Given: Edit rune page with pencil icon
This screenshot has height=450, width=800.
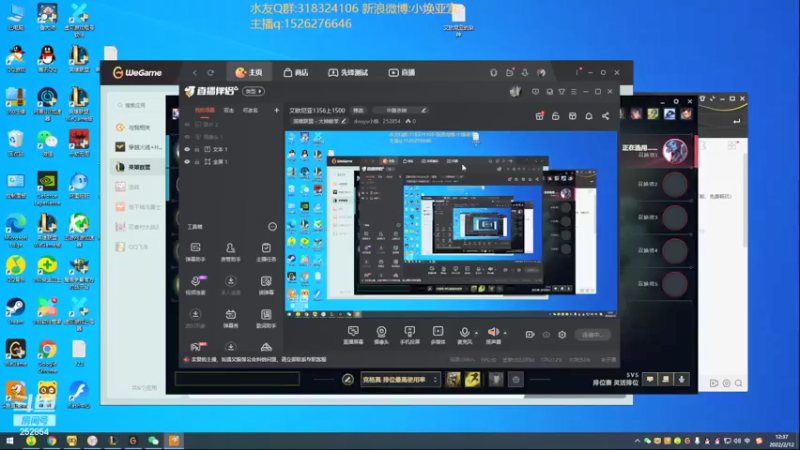Looking at the screenshot, I should 348,380.
